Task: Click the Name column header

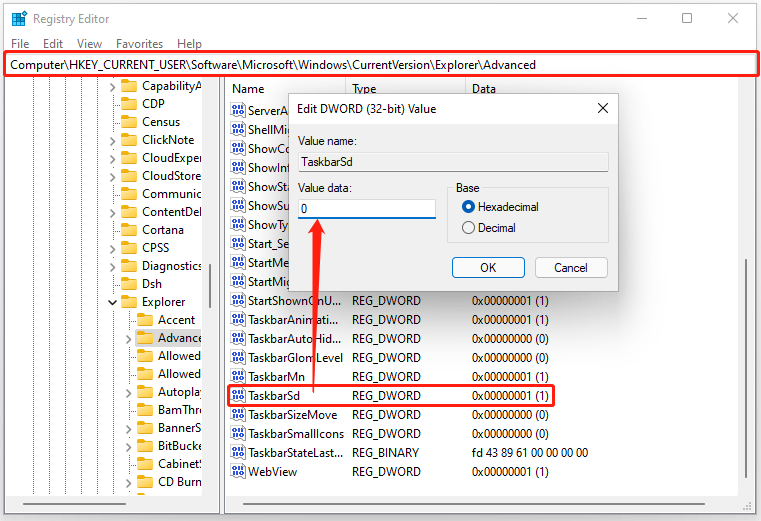Action: coord(248,89)
